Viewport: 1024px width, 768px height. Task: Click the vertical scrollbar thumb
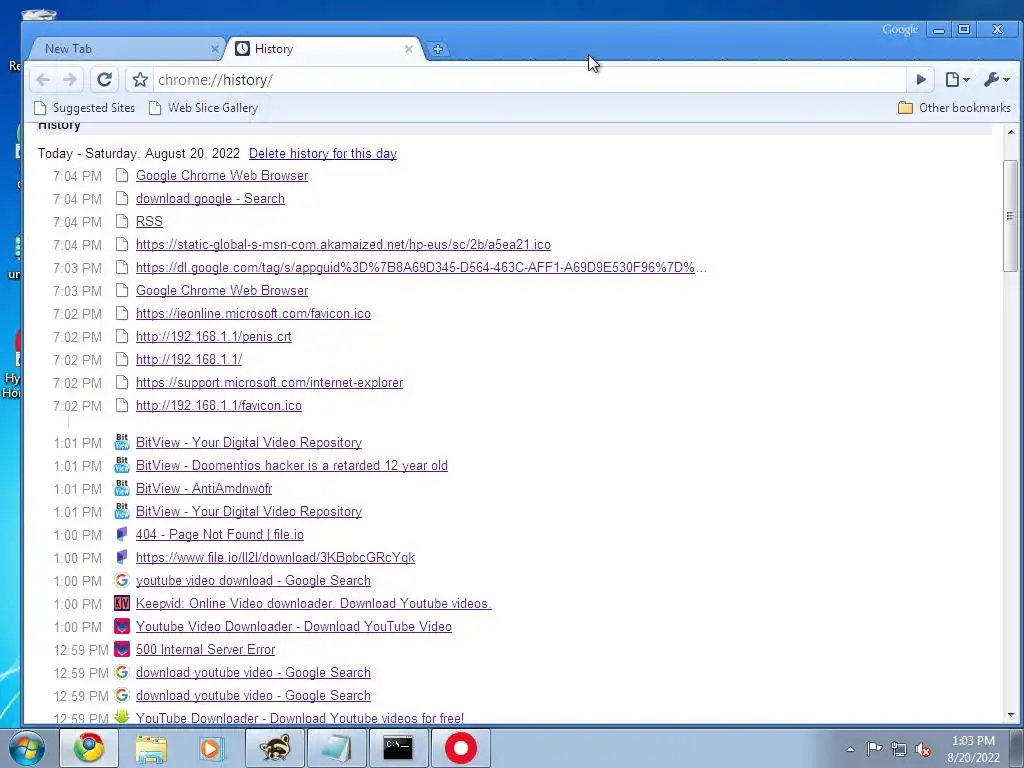1010,216
